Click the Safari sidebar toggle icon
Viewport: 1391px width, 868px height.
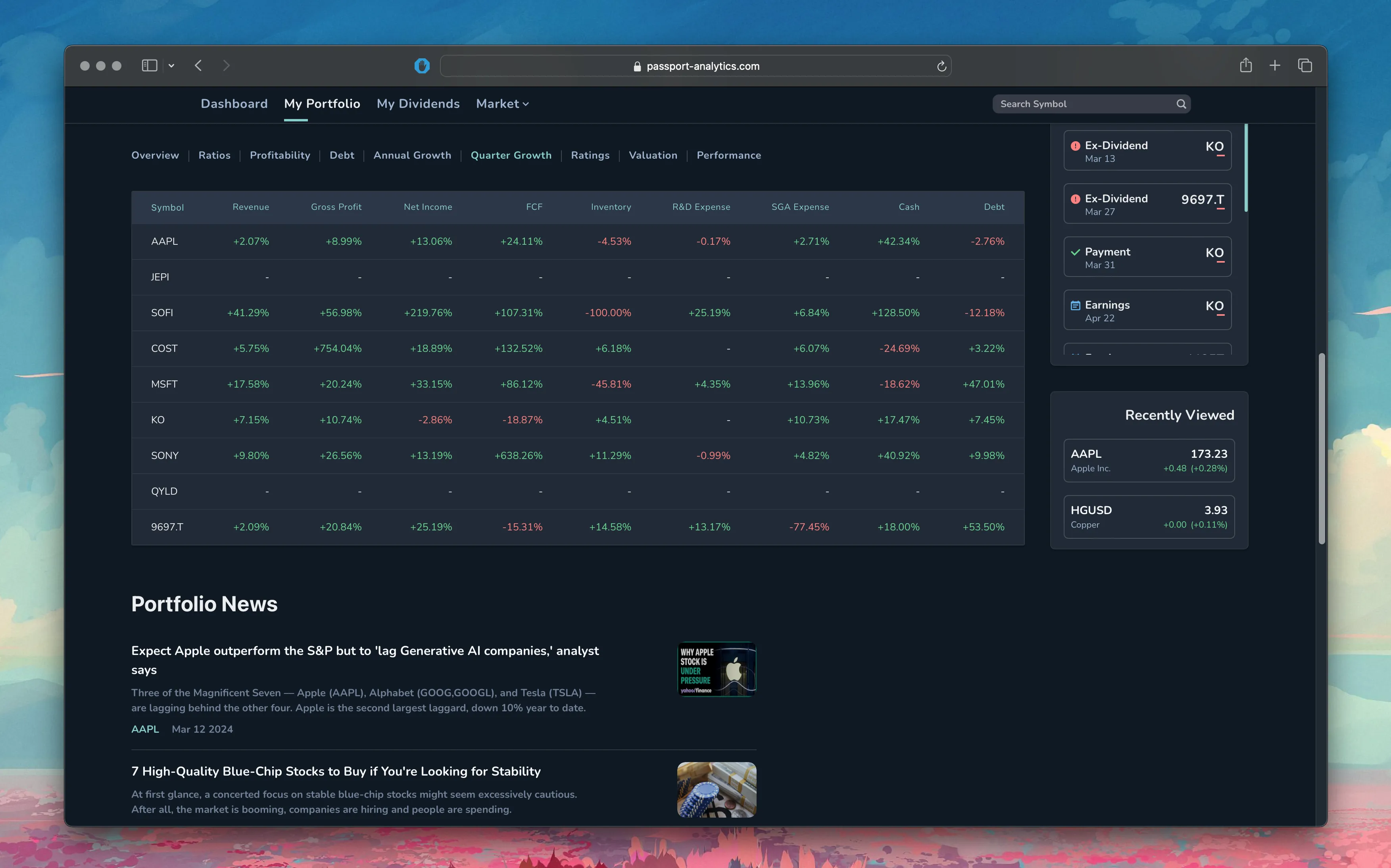click(x=149, y=65)
